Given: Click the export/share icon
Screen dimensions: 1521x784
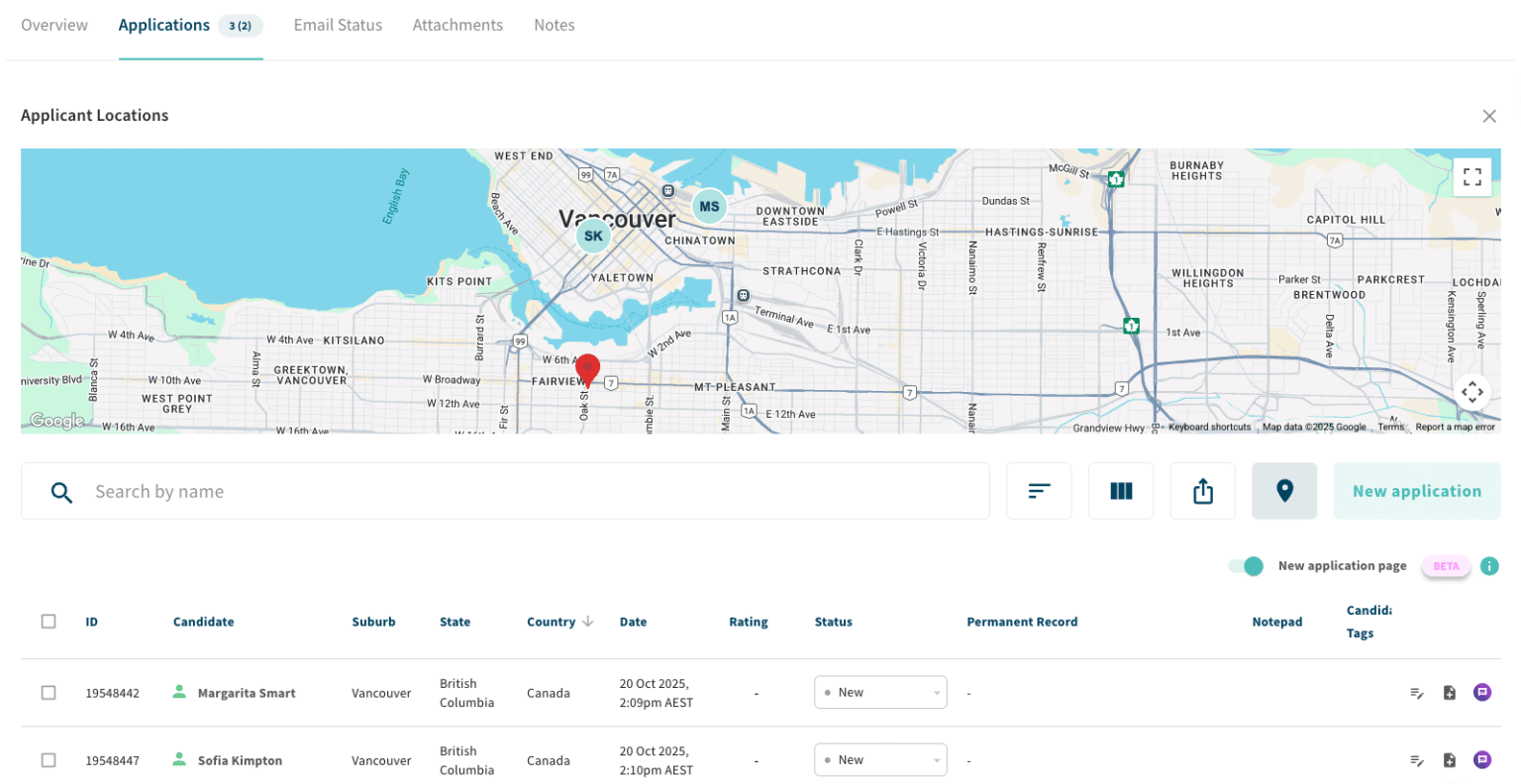Looking at the screenshot, I should tap(1202, 490).
